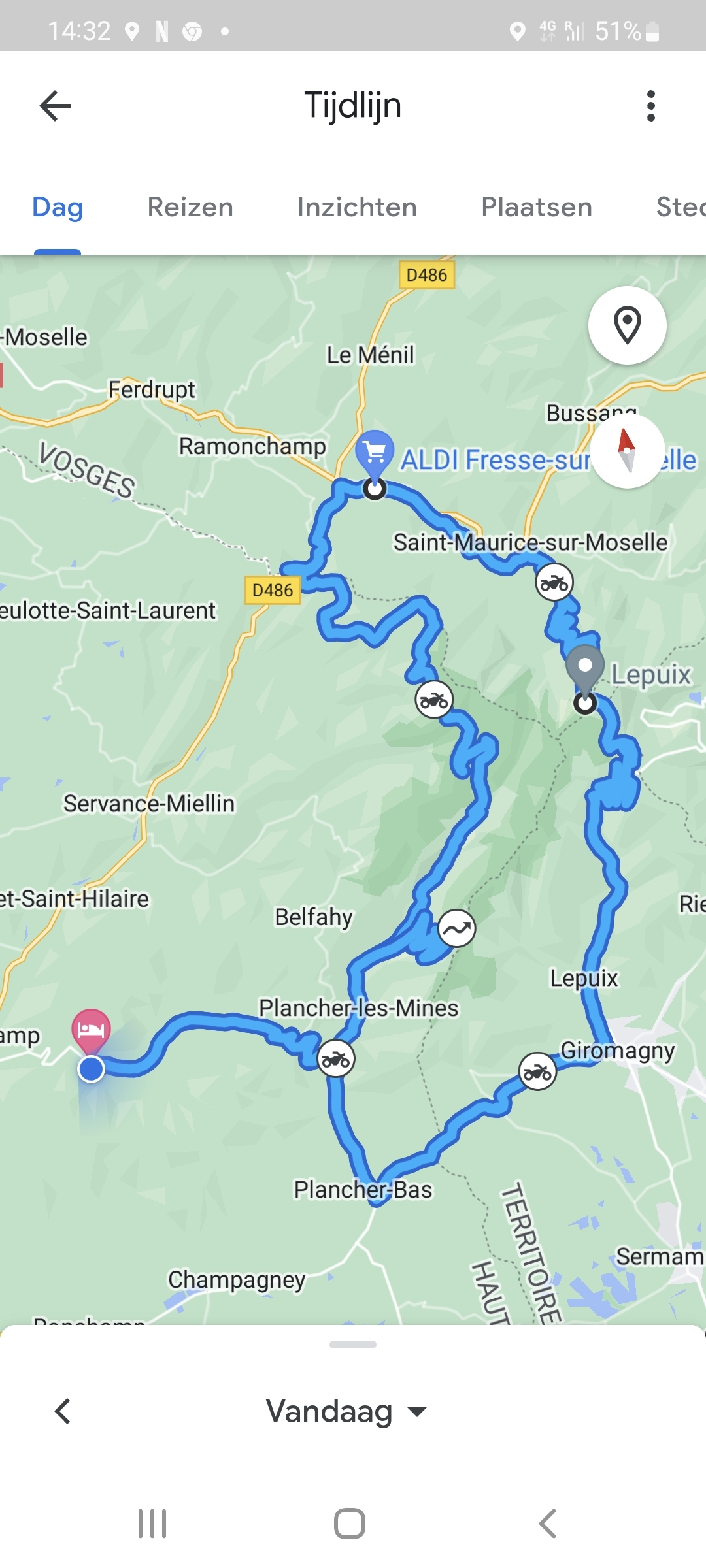Select the pink hotel bed marker
The height and width of the screenshot is (1568, 706).
[91, 1030]
